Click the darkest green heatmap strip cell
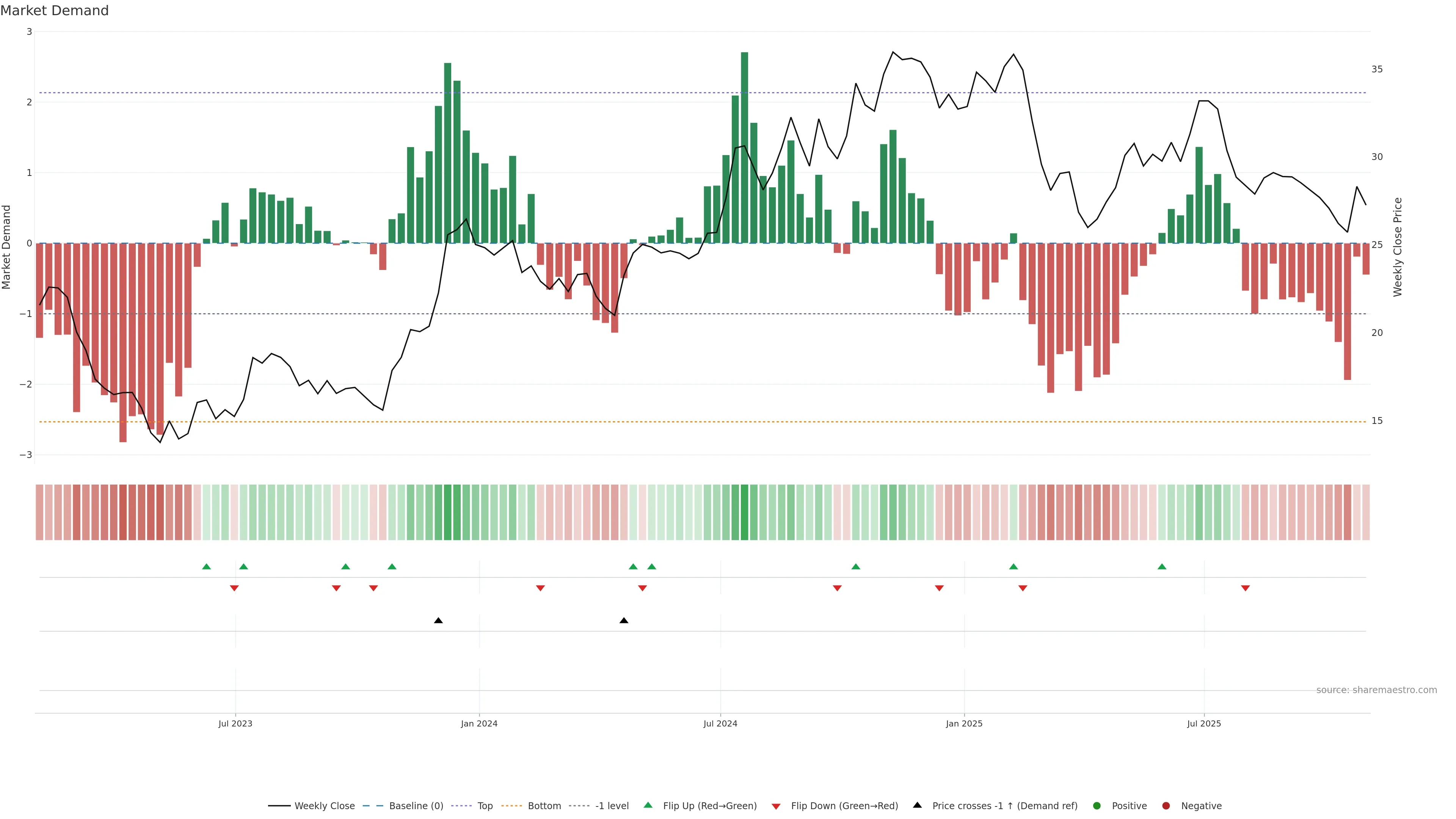 pos(744,512)
